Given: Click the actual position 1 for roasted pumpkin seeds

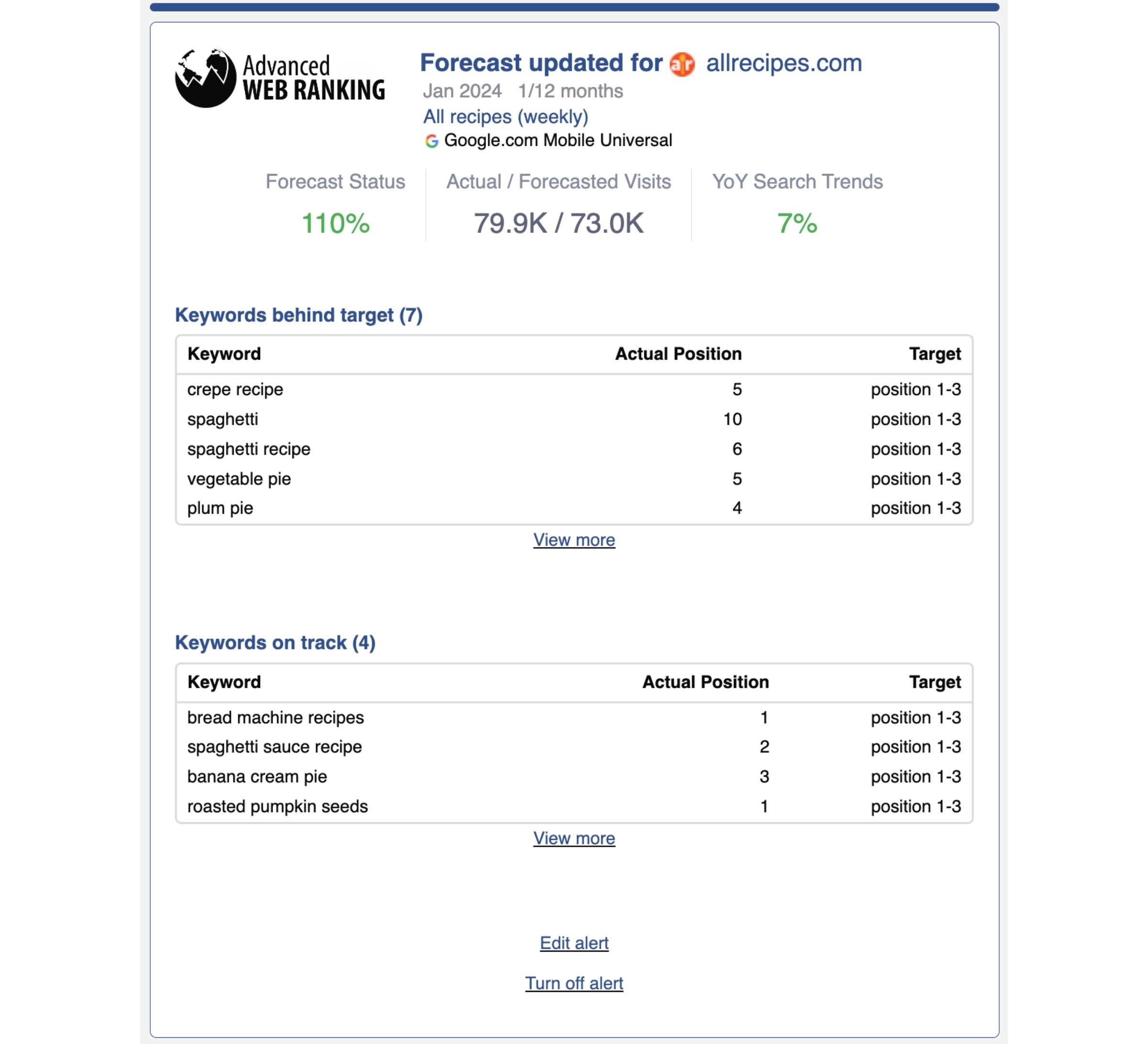Looking at the screenshot, I should click(764, 807).
